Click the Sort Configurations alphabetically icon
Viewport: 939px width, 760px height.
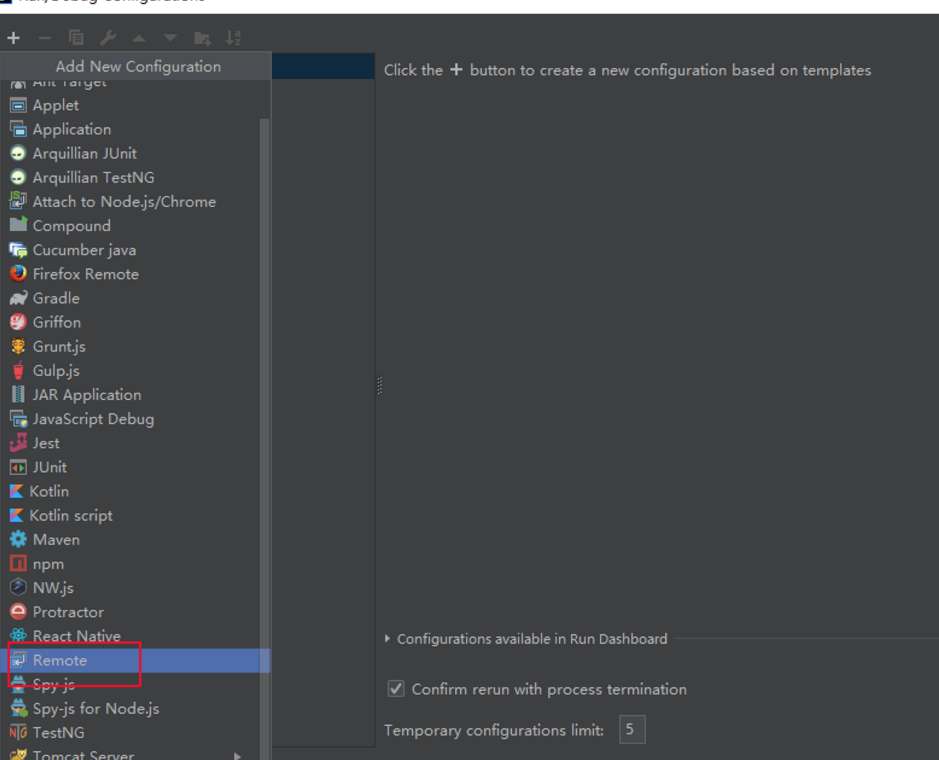pyautogui.click(x=234, y=38)
